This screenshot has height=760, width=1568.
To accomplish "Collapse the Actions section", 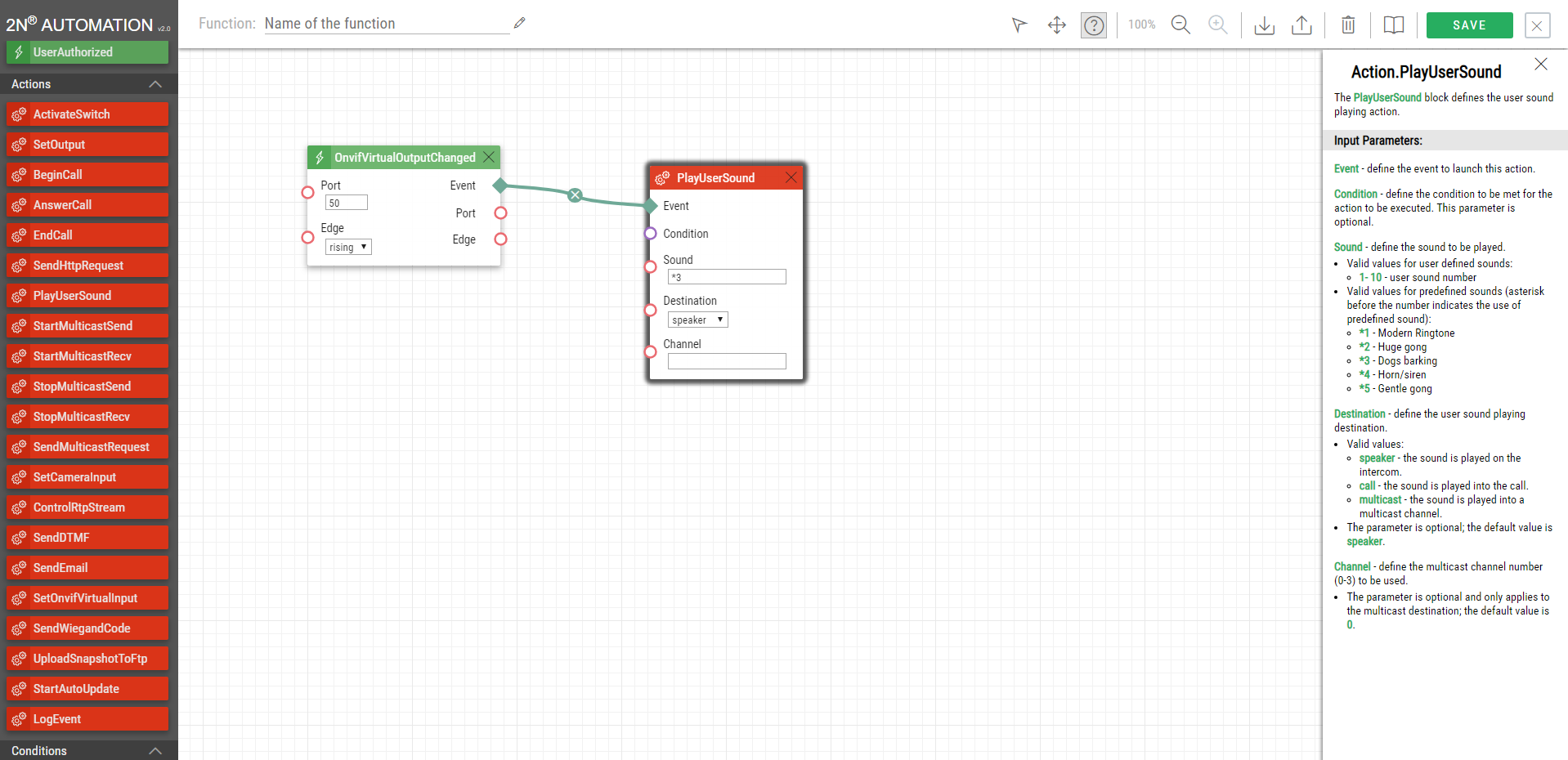I will click(x=155, y=84).
